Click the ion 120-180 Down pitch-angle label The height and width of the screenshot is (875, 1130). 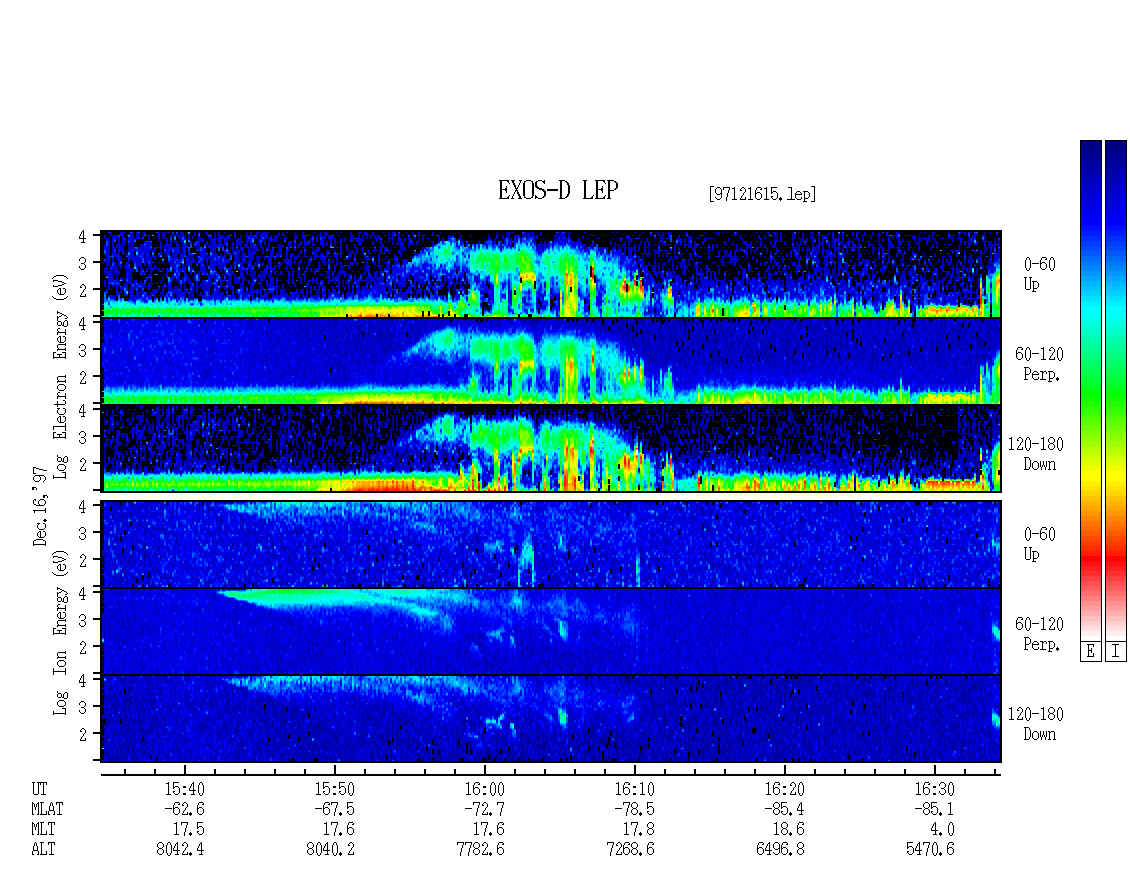coord(1036,724)
